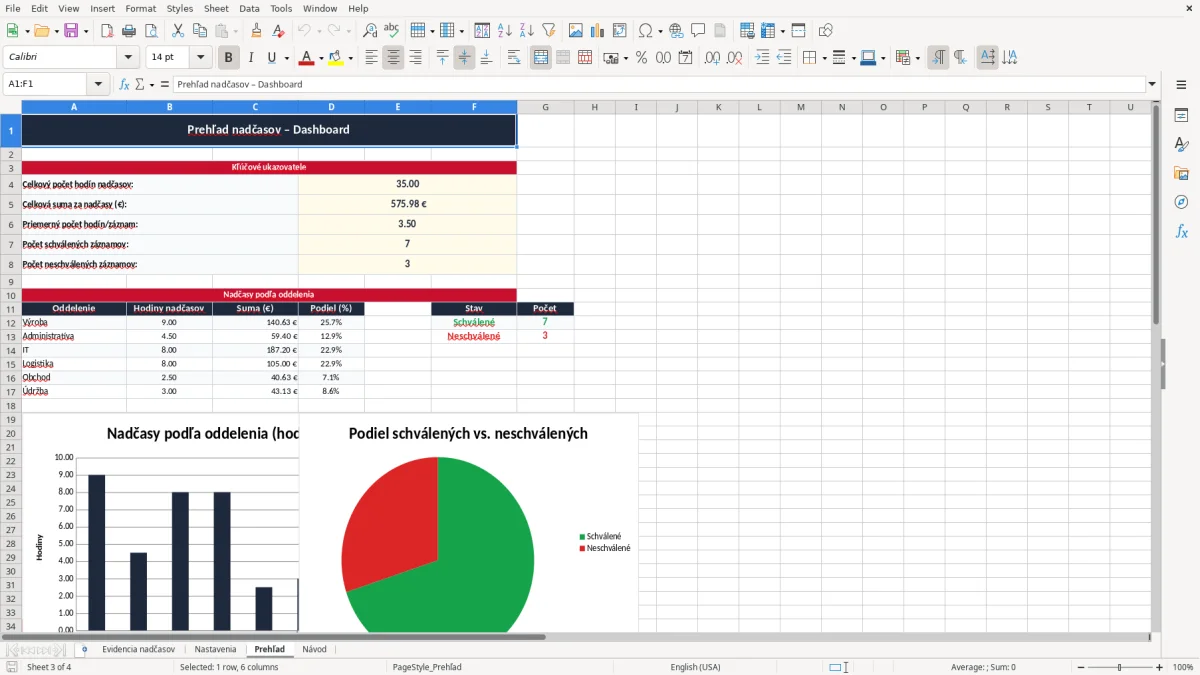Screen dimensions: 1200x675
Task: Select row 5 header
Action: point(10,204)
